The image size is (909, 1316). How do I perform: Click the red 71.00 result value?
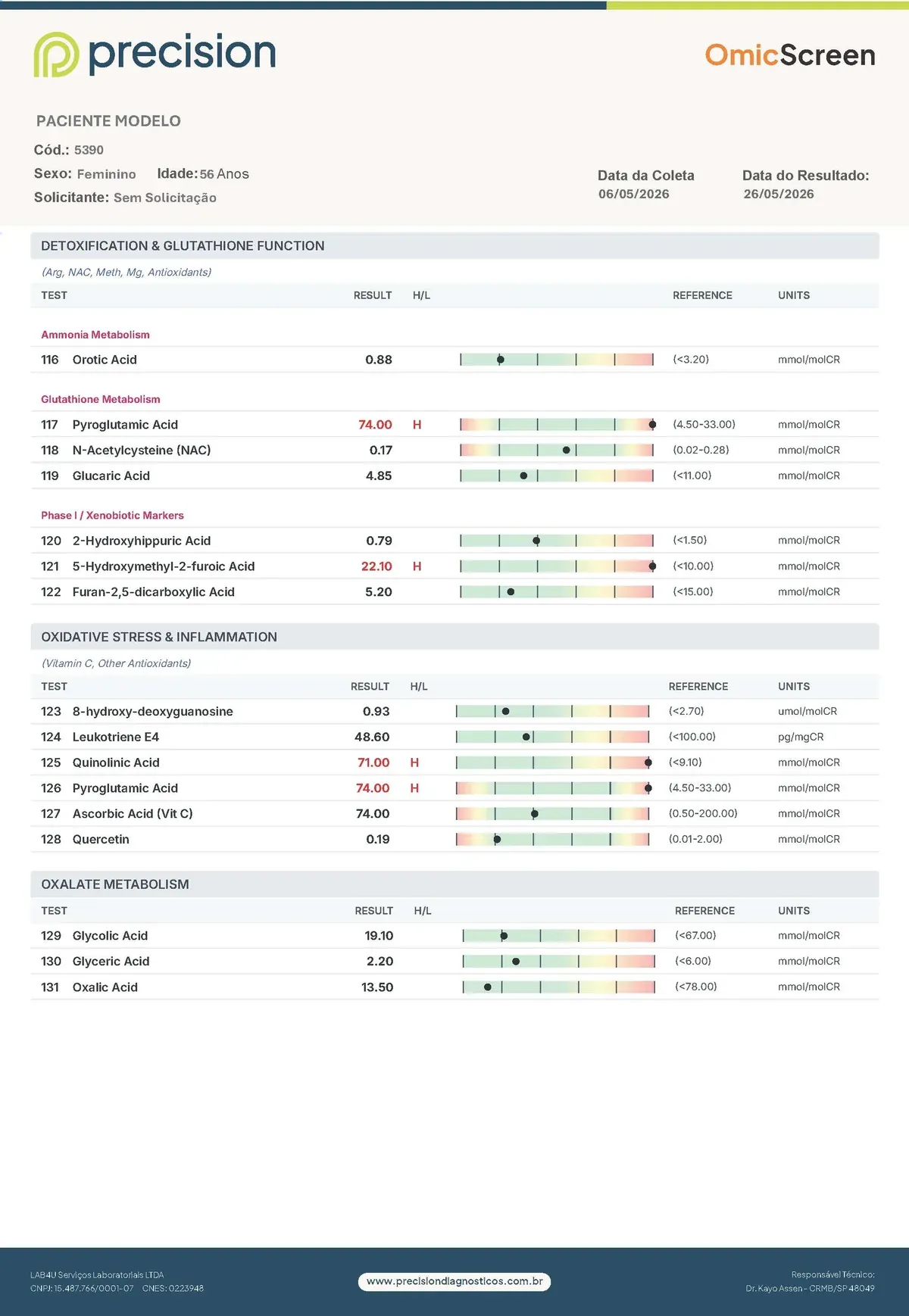[x=373, y=762]
